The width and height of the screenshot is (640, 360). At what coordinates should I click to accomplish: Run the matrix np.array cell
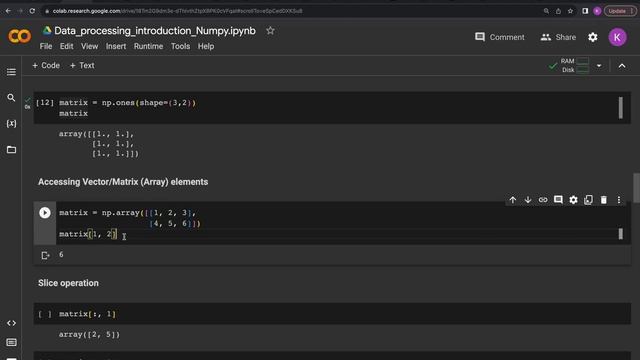click(x=45, y=213)
